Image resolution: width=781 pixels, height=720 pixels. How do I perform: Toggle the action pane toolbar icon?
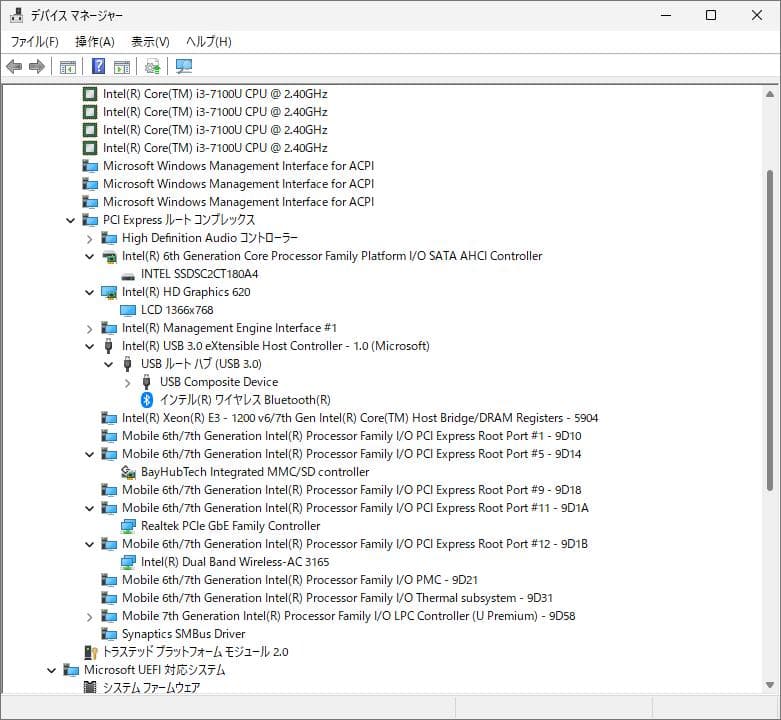pyautogui.click(x=122, y=66)
